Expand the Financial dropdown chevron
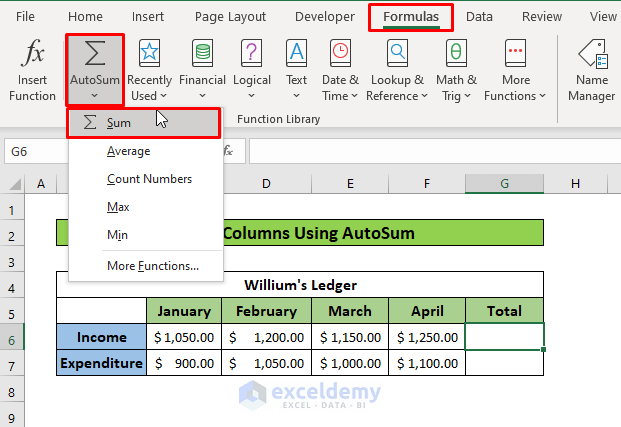This screenshot has width=621, height=427. [202, 96]
